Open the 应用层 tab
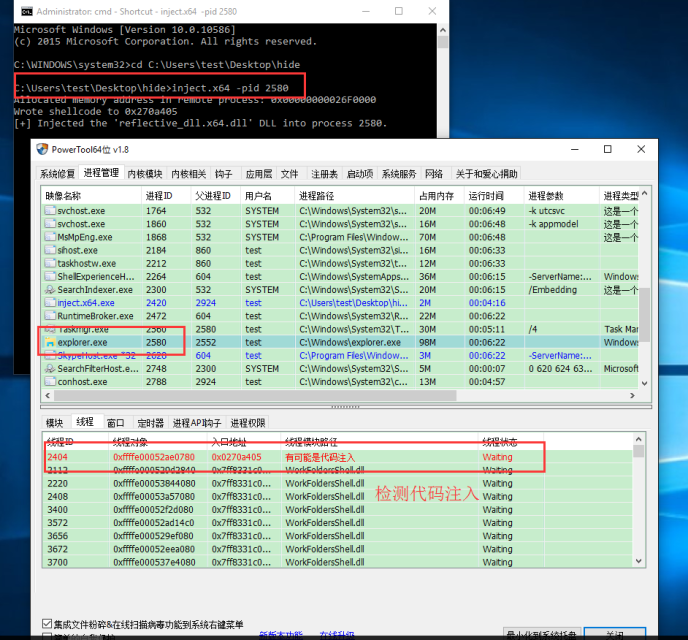Viewport: 688px width, 640px height. click(258, 174)
